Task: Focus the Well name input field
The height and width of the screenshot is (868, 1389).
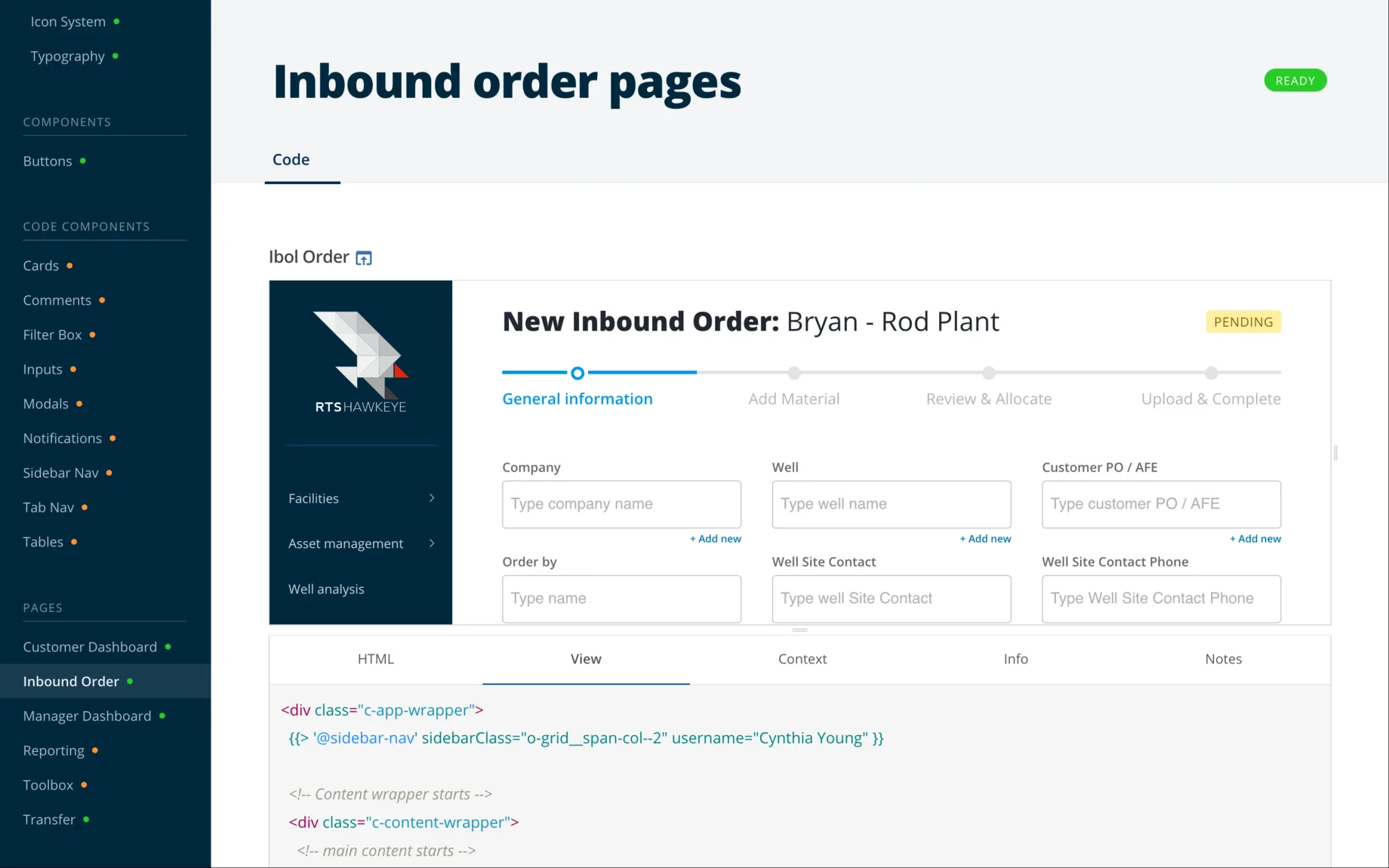Action: click(892, 504)
